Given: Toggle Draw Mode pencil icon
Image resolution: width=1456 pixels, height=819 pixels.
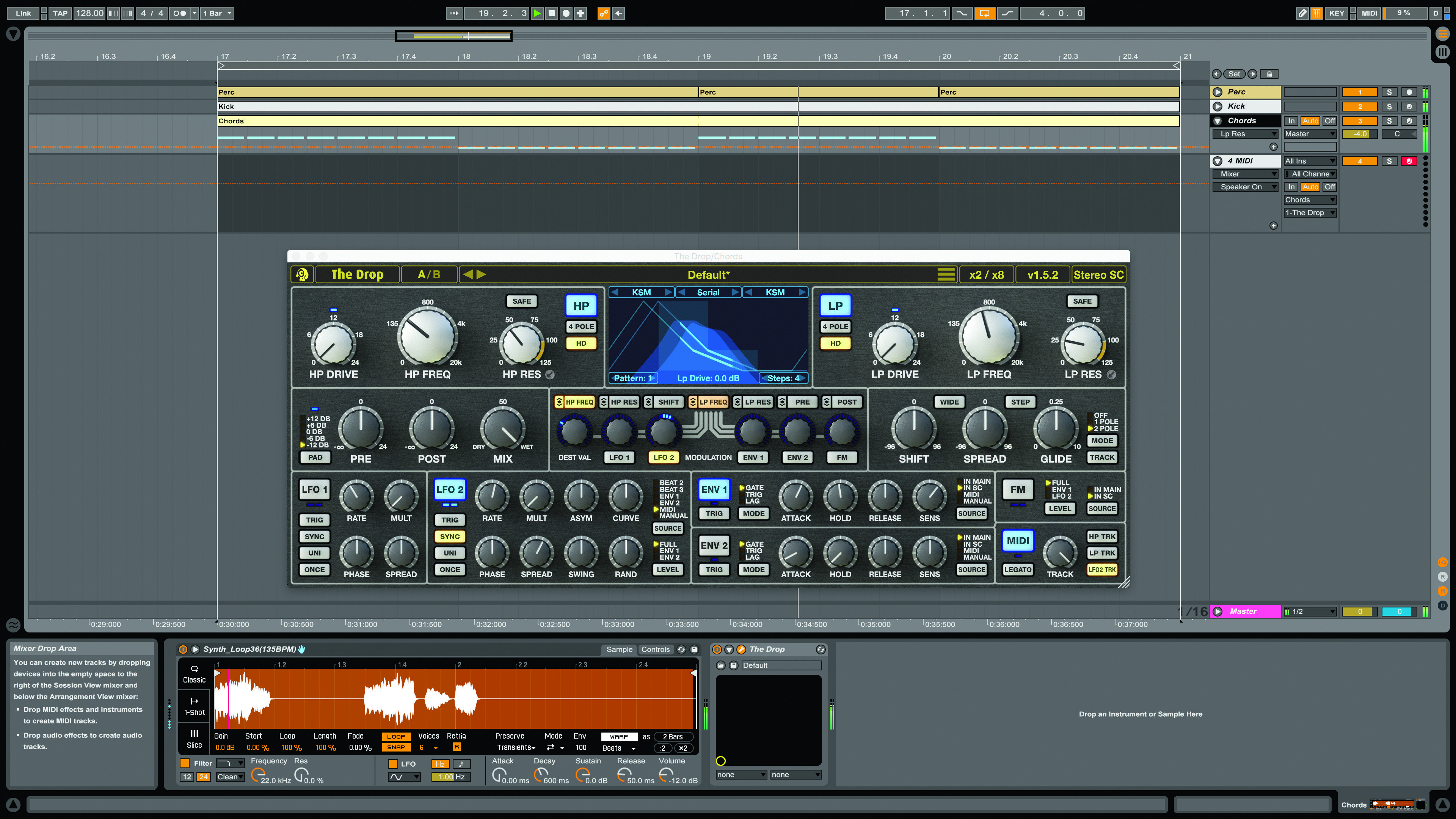Looking at the screenshot, I should point(1302,13).
